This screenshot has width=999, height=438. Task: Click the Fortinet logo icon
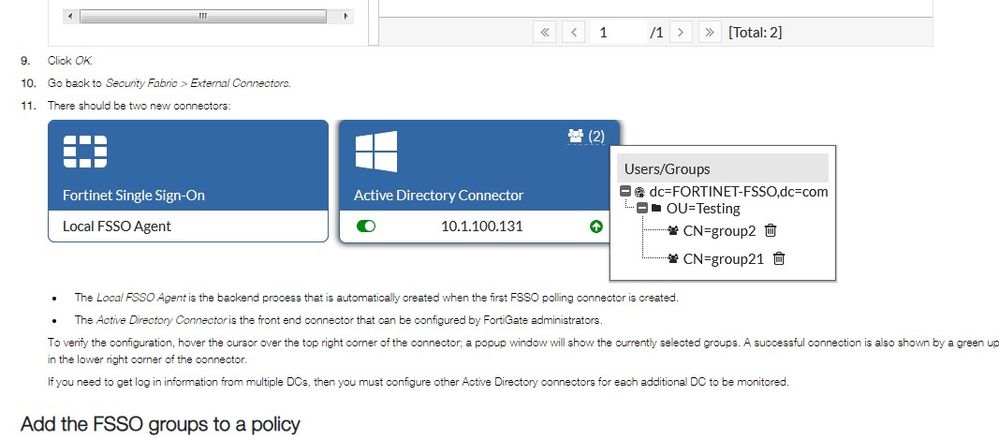coord(85,152)
